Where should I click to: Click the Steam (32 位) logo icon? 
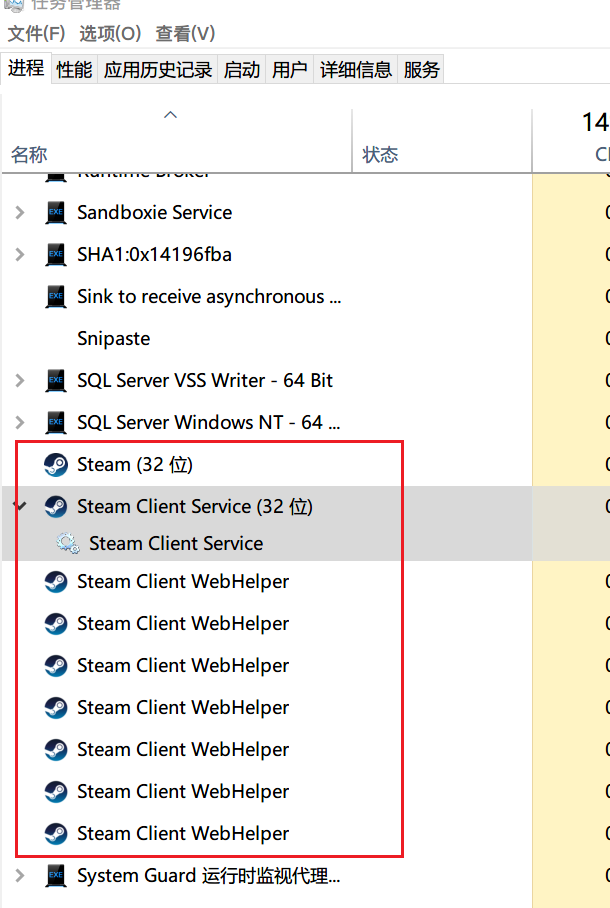(56, 464)
